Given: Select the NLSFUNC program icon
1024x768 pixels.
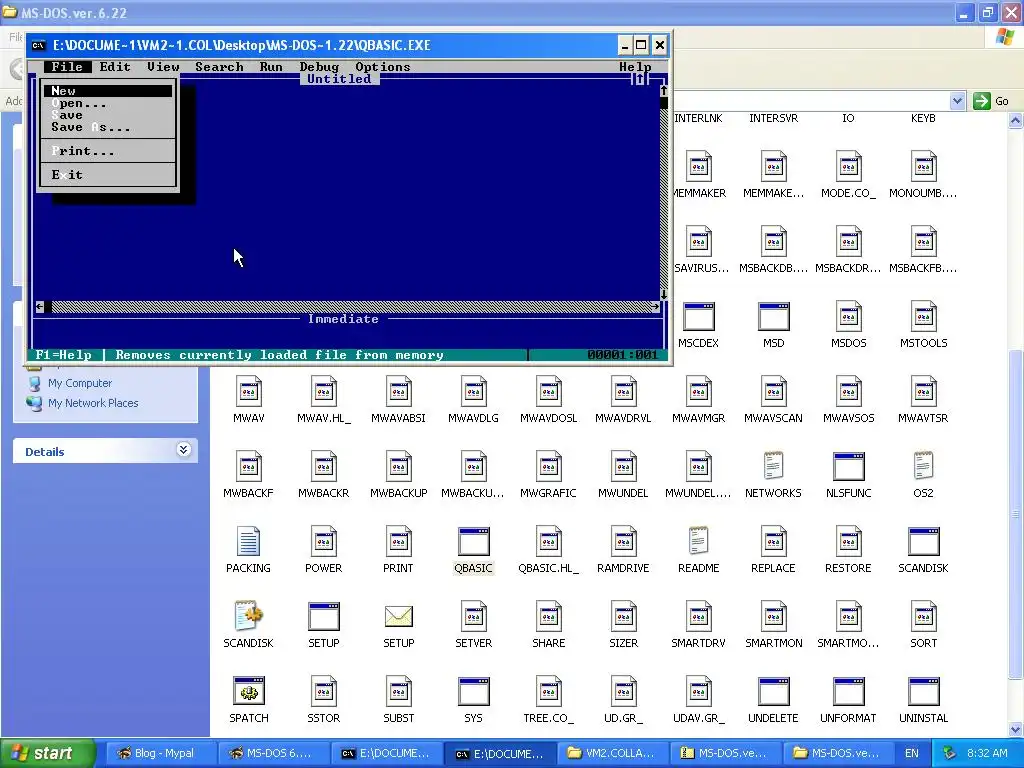Looking at the screenshot, I should click(848, 466).
